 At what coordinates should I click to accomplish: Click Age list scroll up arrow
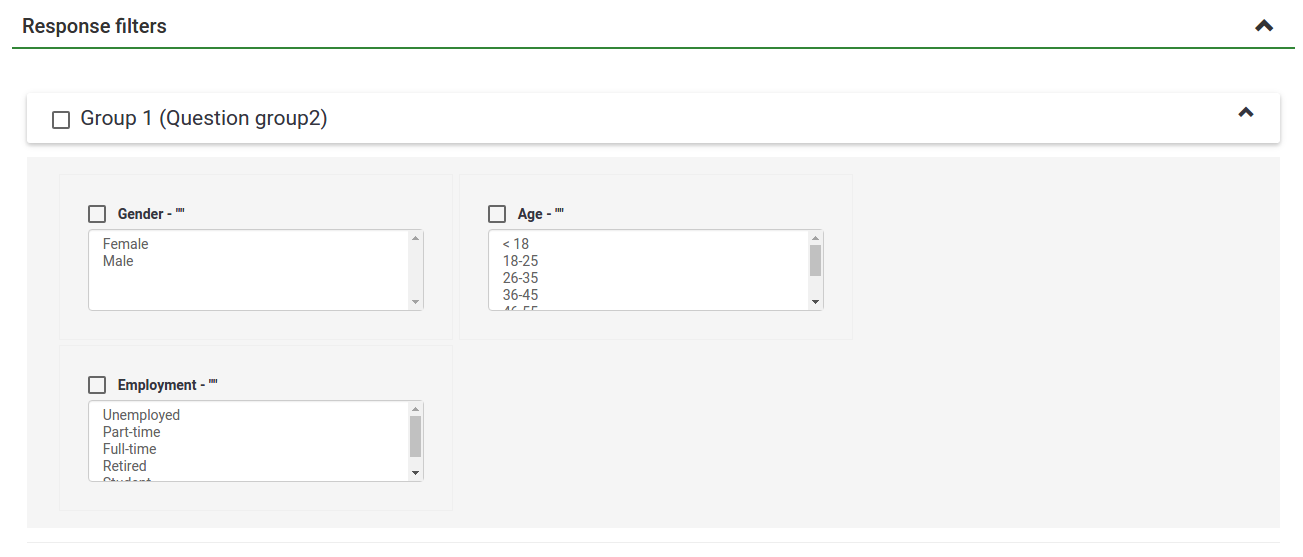[x=815, y=238]
